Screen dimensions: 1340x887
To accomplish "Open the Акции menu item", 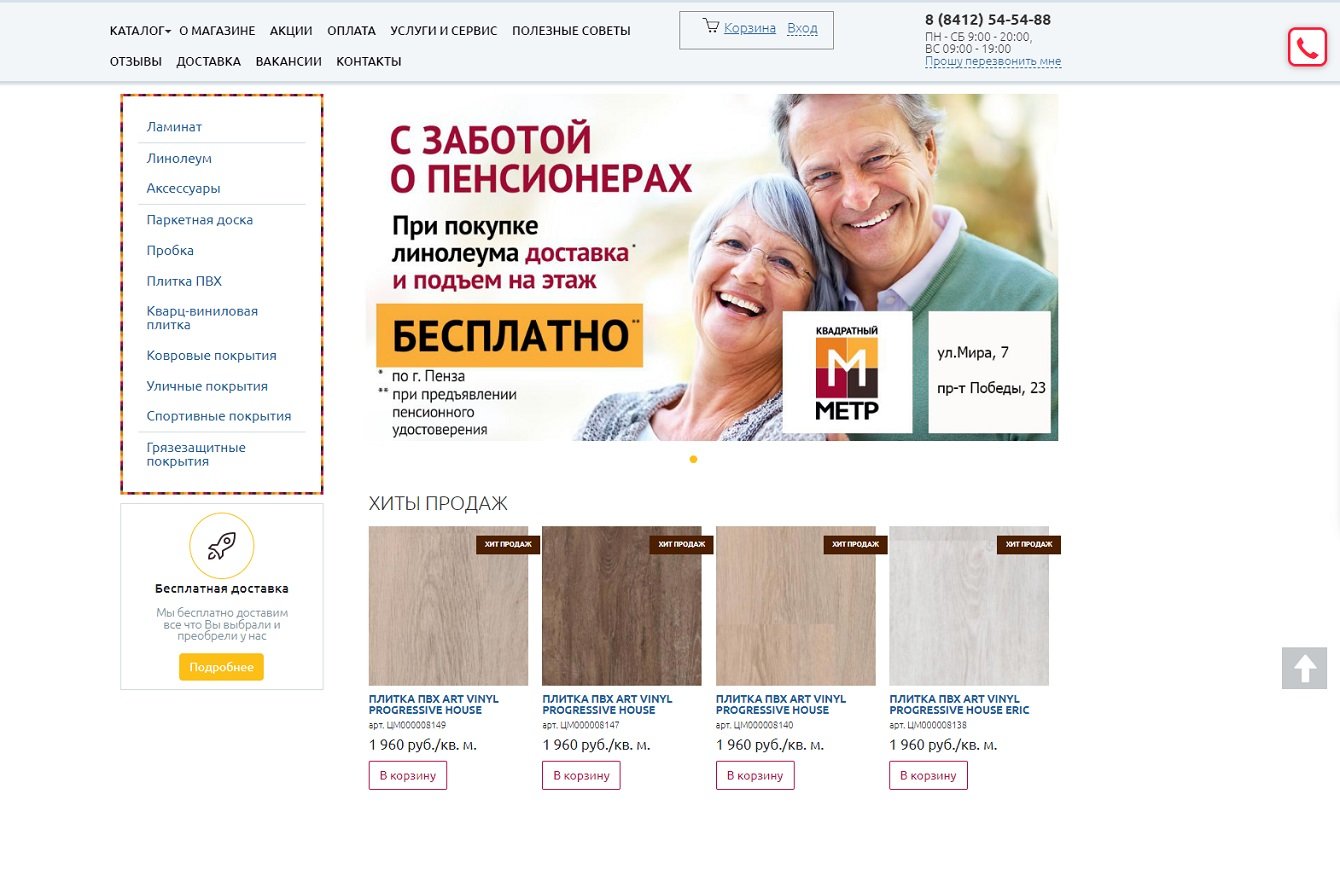I will click(x=291, y=31).
